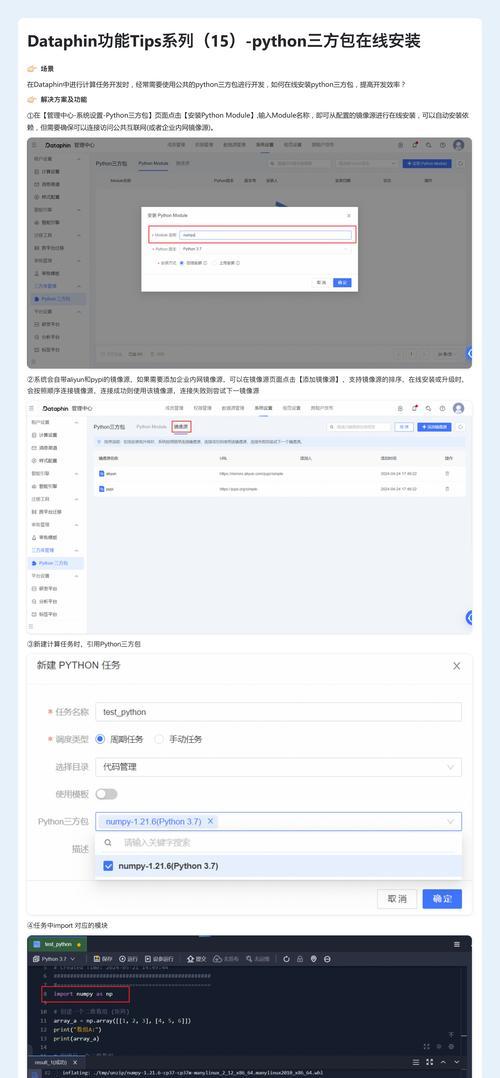Click the floating blue assistant button on 镜像源 page
The width and height of the screenshot is (500, 1078).
point(470,618)
